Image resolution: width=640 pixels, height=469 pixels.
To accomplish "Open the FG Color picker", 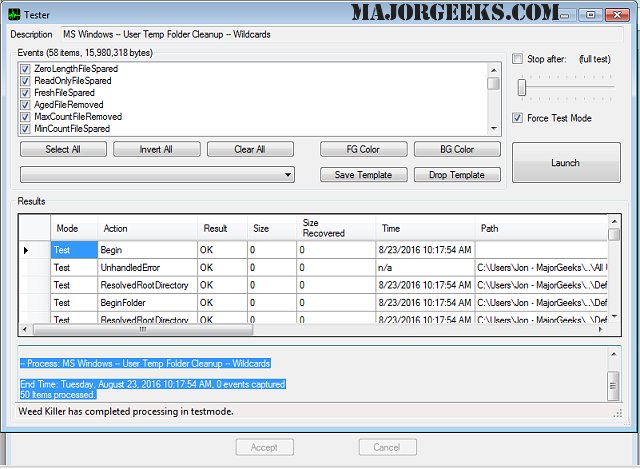I will pos(364,149).
